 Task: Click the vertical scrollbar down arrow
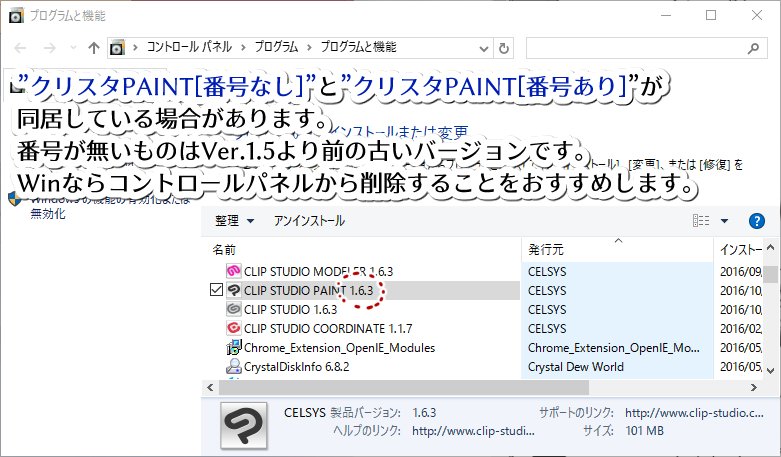click(771, 371)
